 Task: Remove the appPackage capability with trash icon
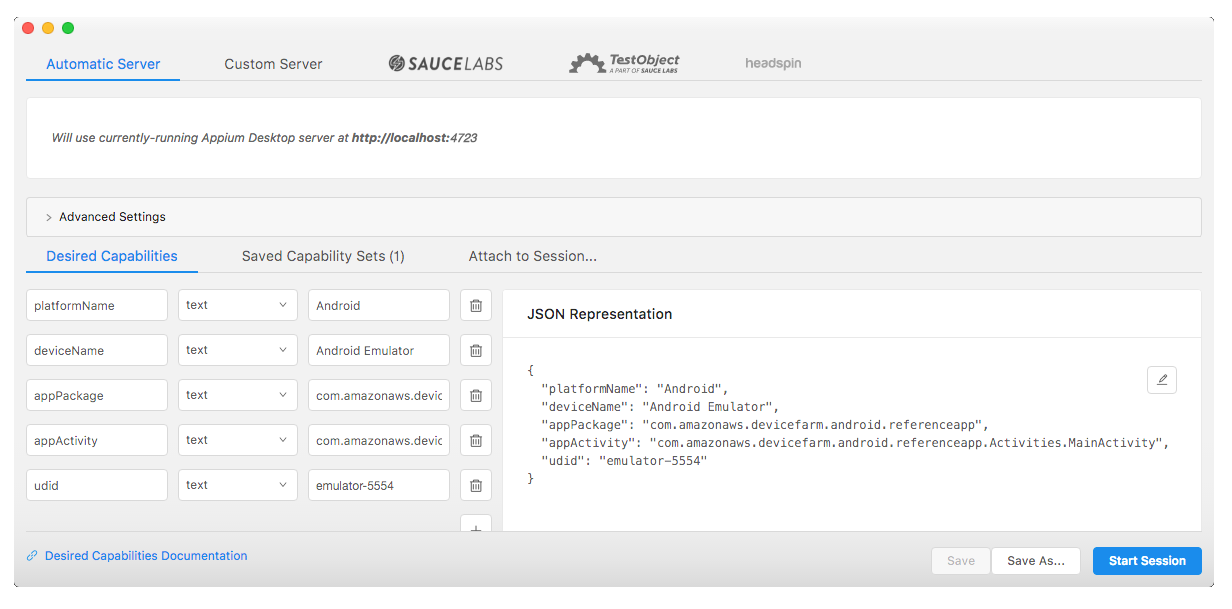click(476, 396)
